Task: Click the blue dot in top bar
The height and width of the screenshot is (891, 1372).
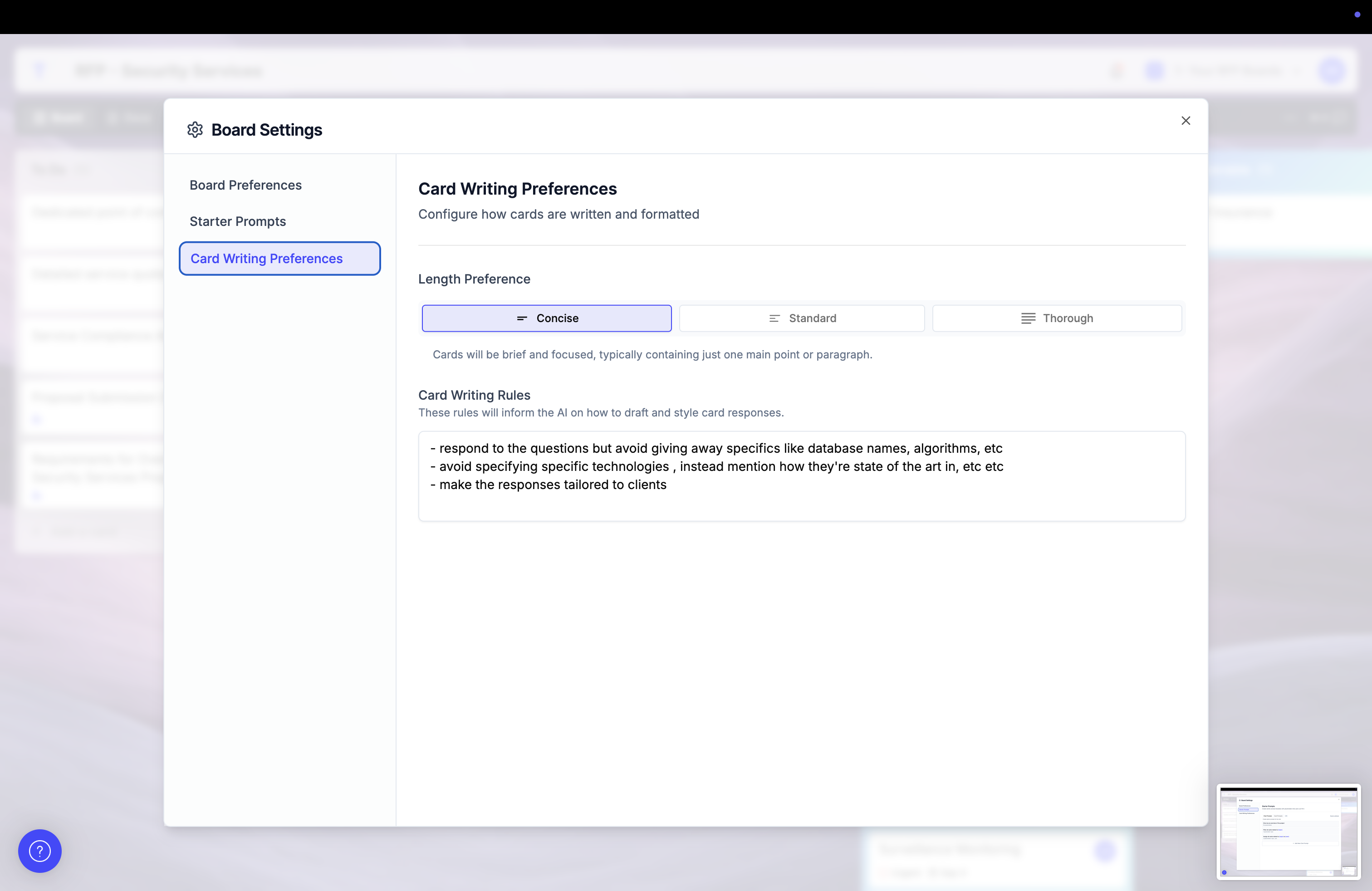Action: [1357, 15]
